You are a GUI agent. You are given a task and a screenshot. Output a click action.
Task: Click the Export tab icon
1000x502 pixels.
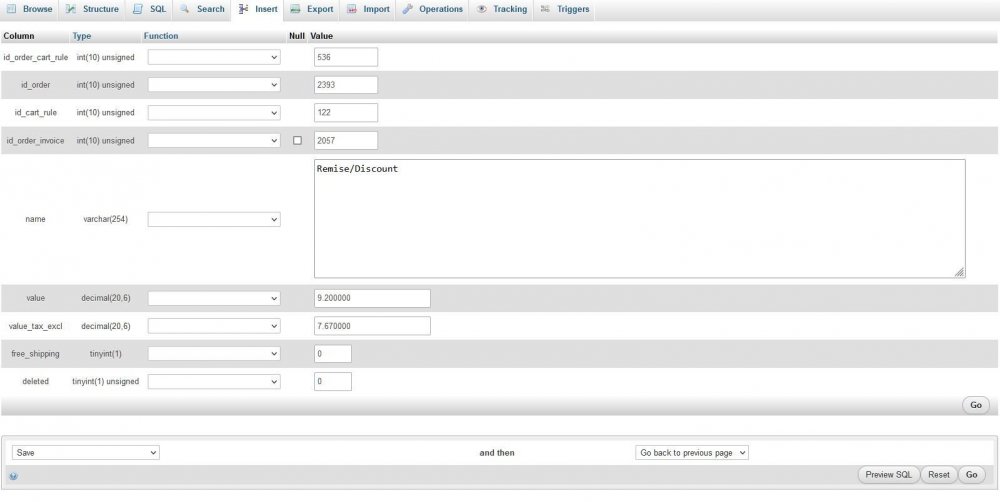295,9
